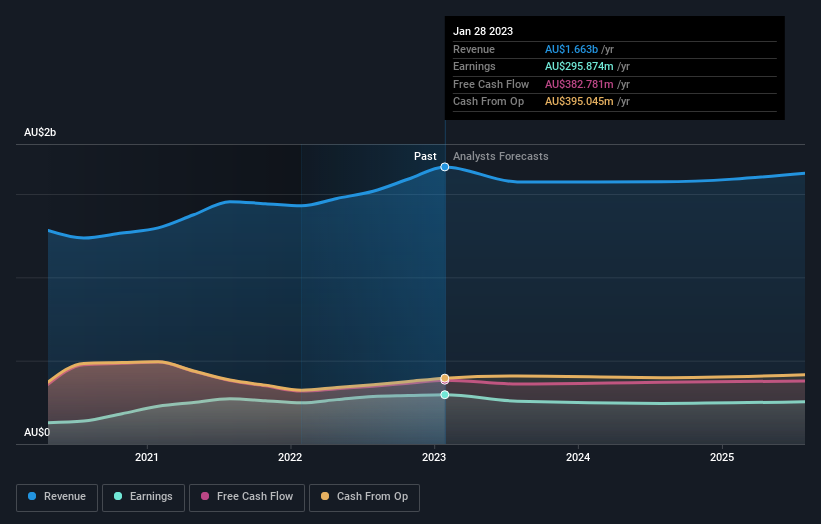The image size is (821, 524).
Task: Click the Analysts Forecasts label
Action: [x=501, y=157]
